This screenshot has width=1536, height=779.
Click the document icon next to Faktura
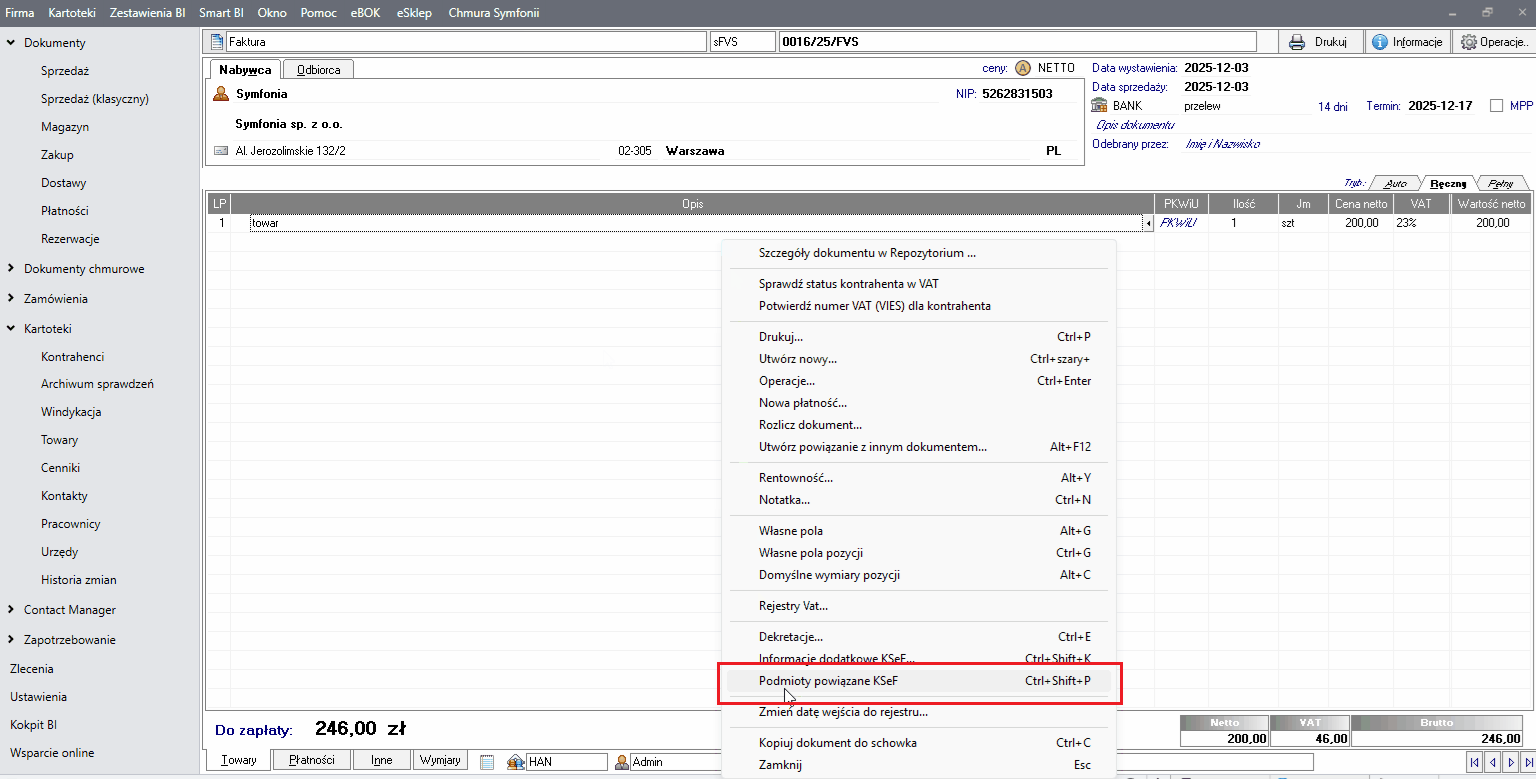(216, 42)
